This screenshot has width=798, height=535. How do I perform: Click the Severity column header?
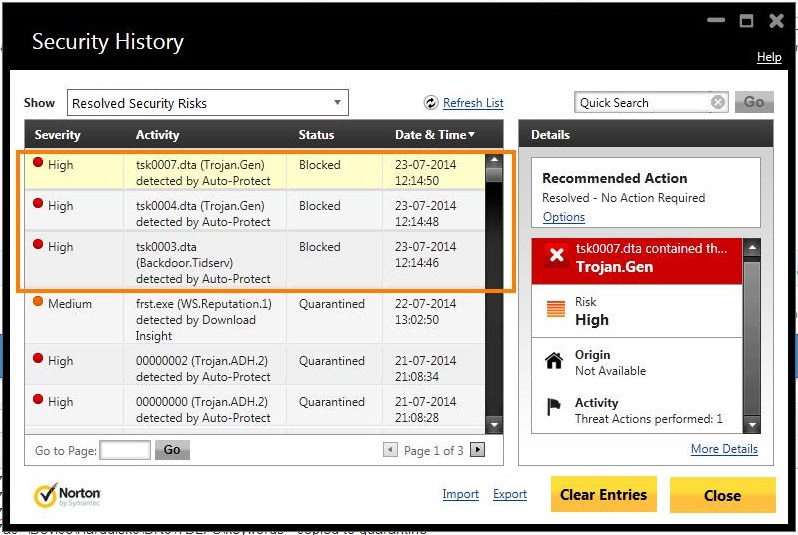[x=58, y=135]
